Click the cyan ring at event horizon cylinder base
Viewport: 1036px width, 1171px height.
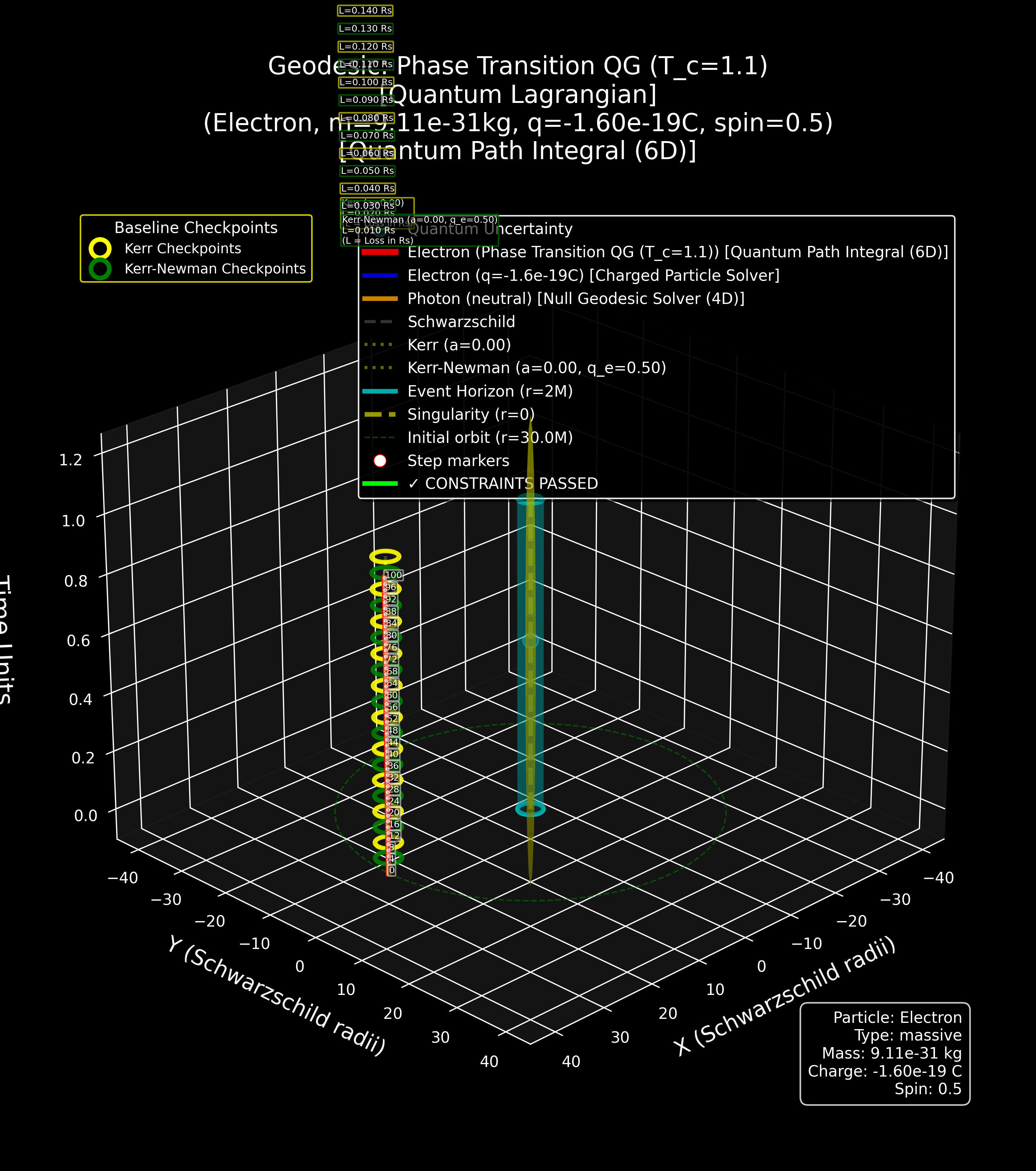tap(530, 809)
